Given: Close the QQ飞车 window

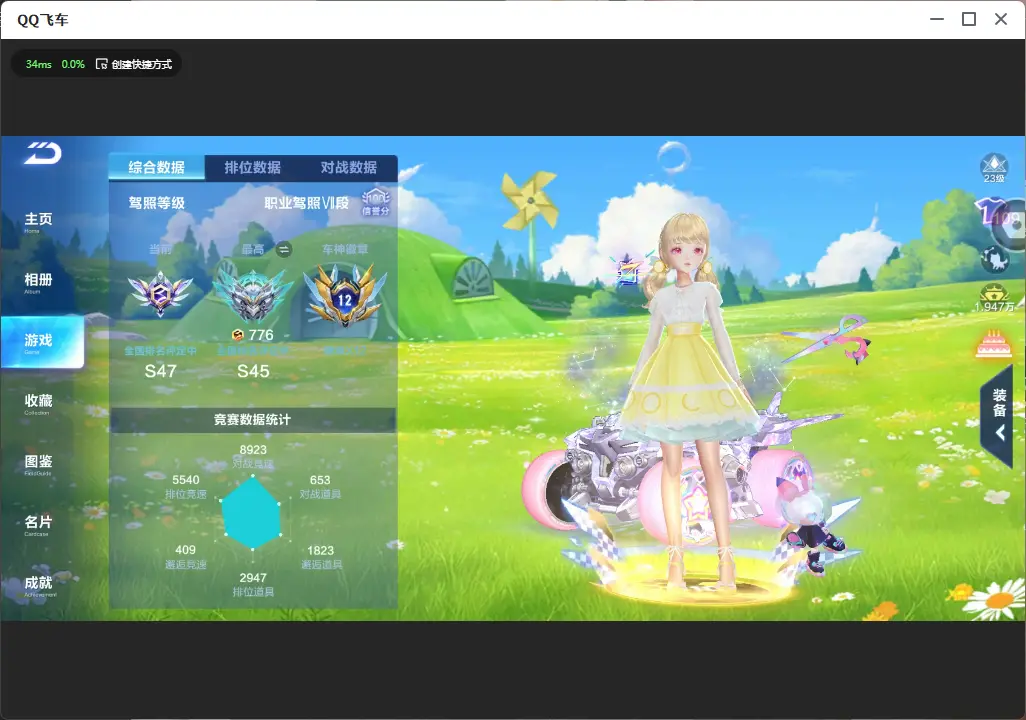Looking at the screenshot, I should 1001,19.
